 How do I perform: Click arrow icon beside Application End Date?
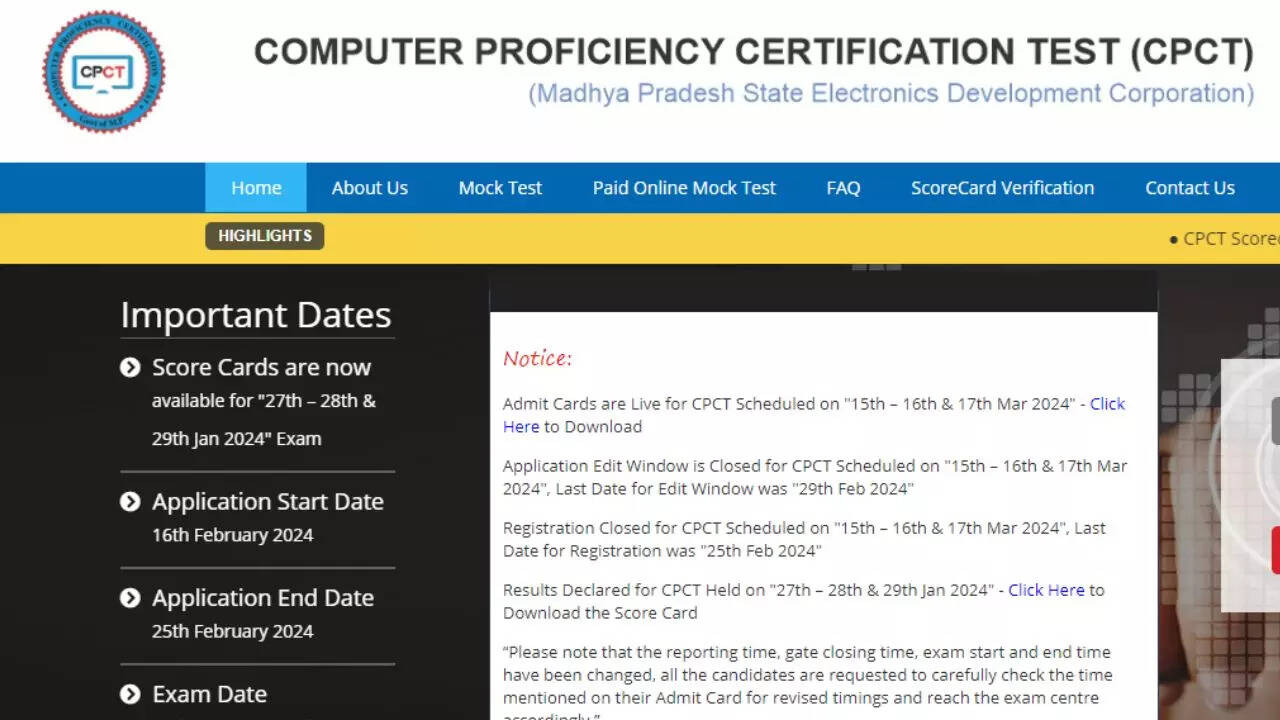130,598
